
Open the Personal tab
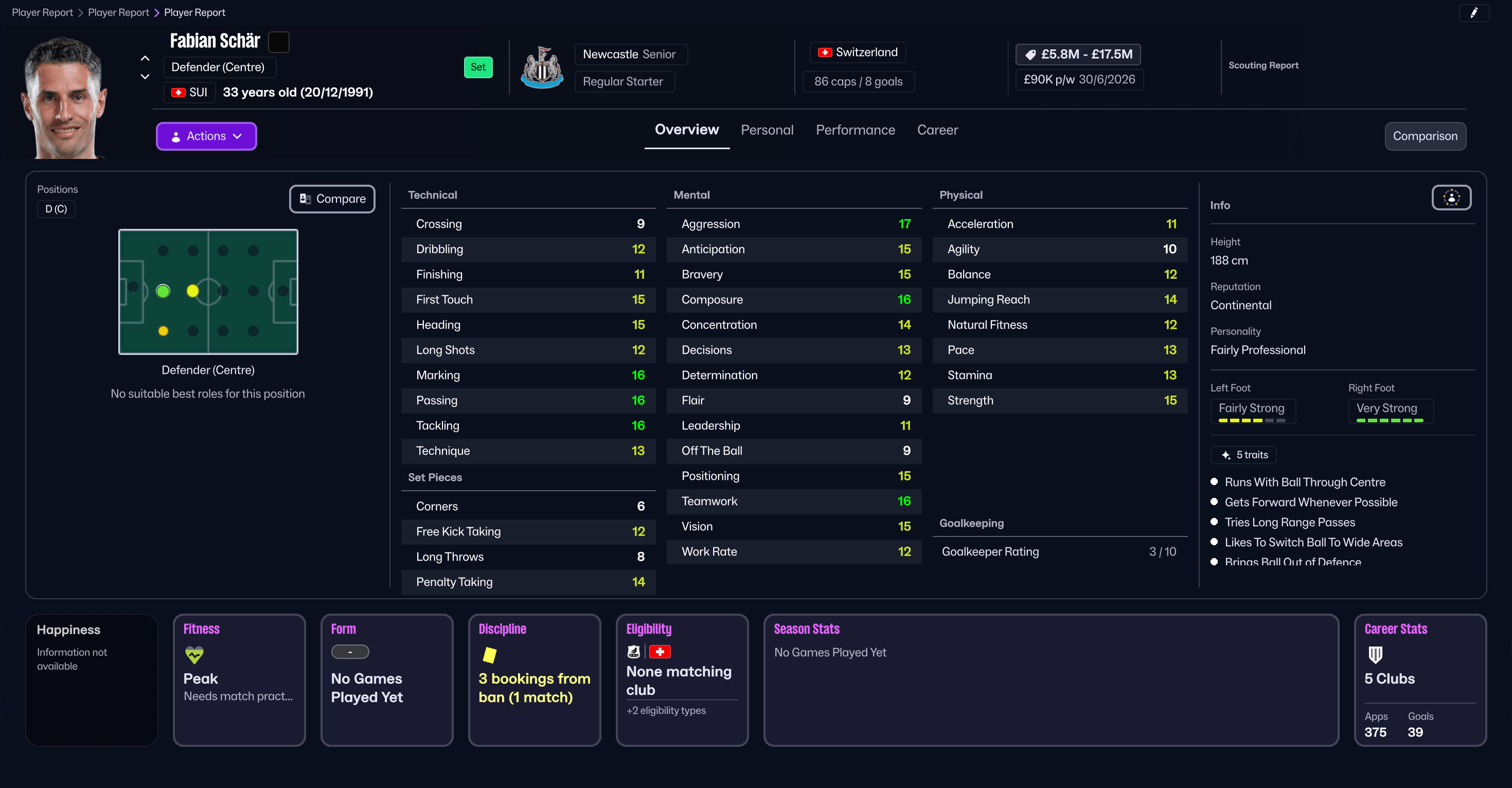767,130
